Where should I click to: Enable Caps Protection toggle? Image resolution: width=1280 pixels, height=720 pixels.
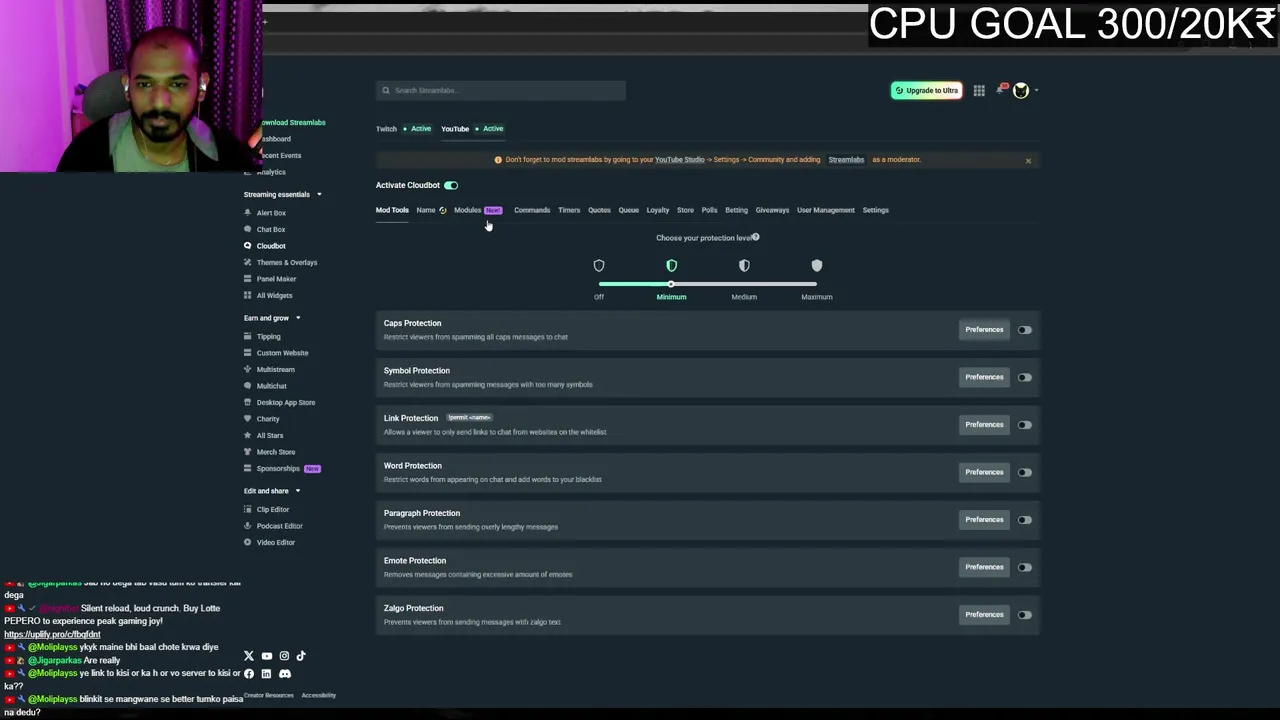click(1025, 330)
